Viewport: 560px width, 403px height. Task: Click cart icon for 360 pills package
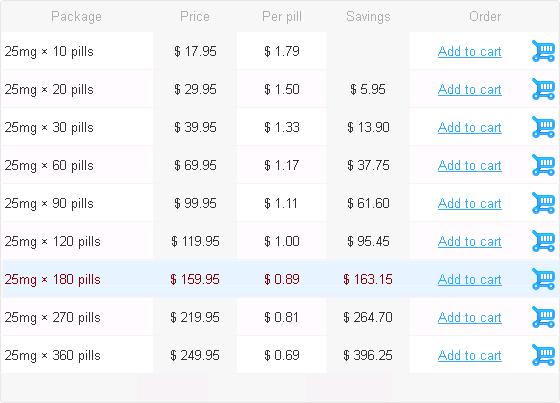click(x=543, y=355)
